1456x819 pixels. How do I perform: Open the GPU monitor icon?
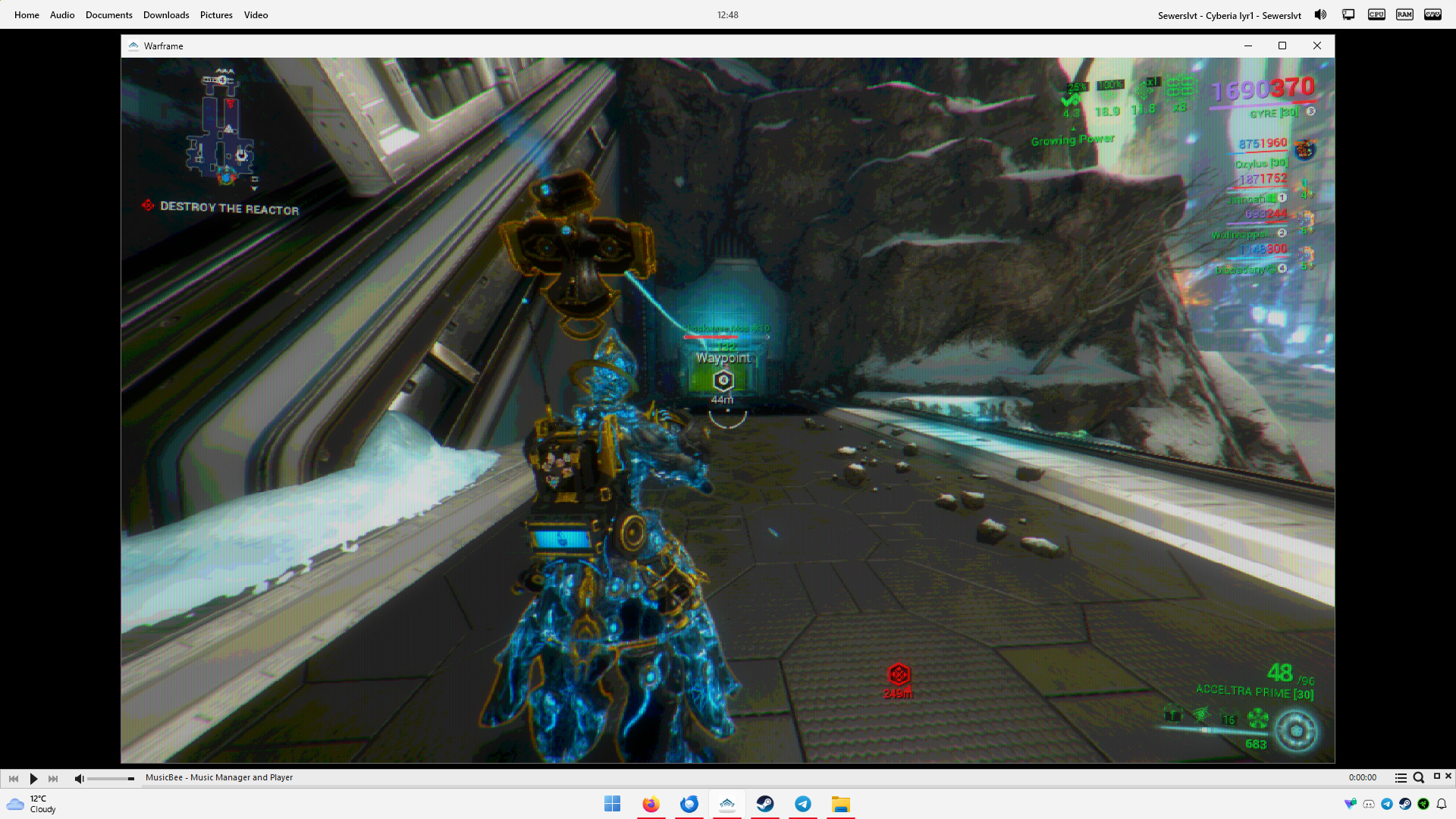[x=1432, y=14]
